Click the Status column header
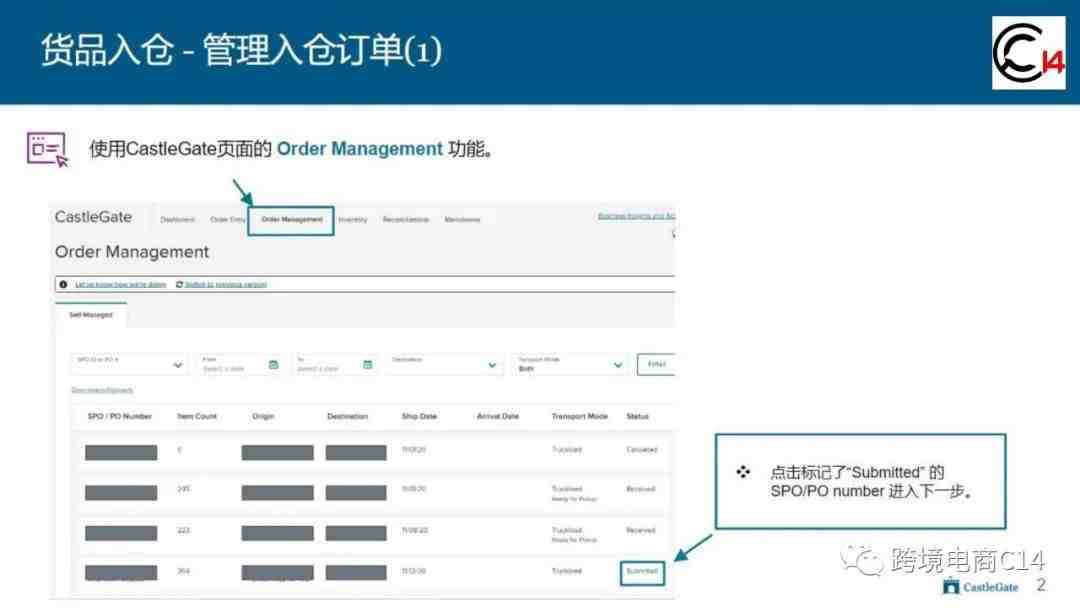 (x=638, y=417)
